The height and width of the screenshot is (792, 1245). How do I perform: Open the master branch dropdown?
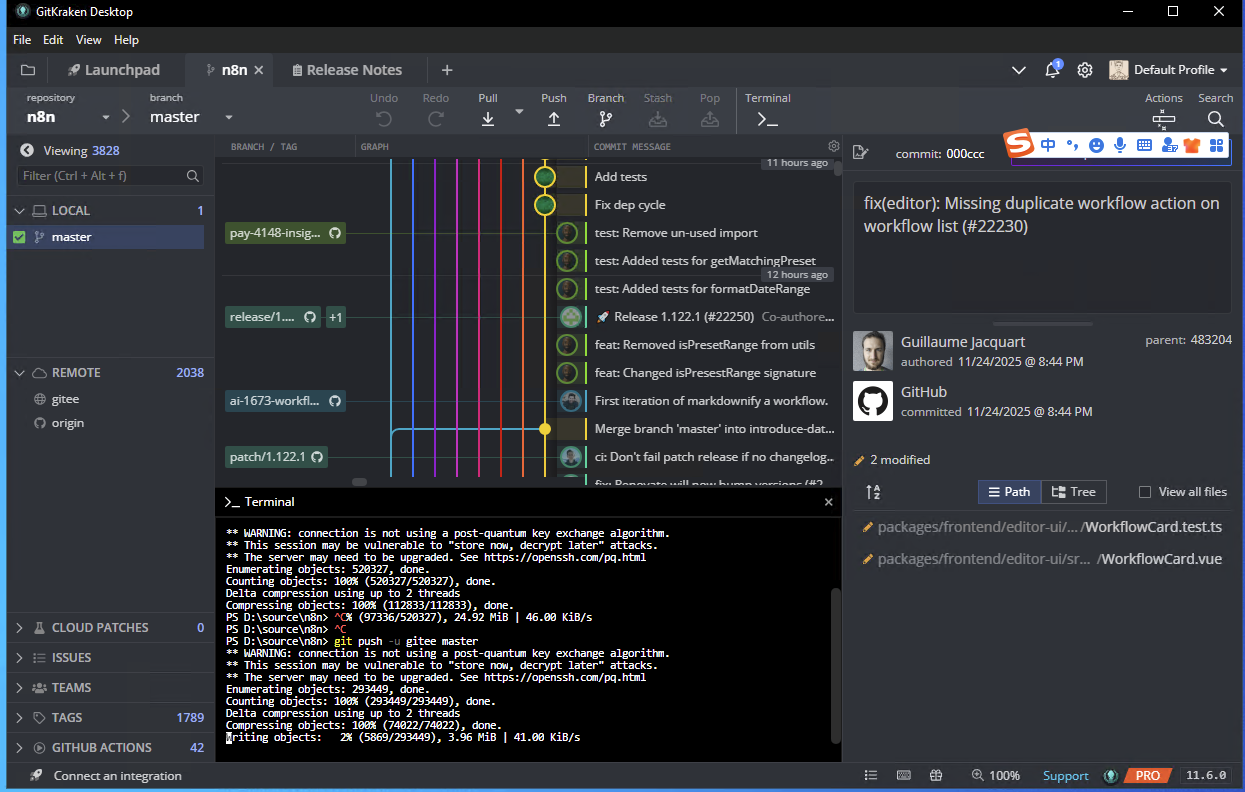[x=229, y=118]
